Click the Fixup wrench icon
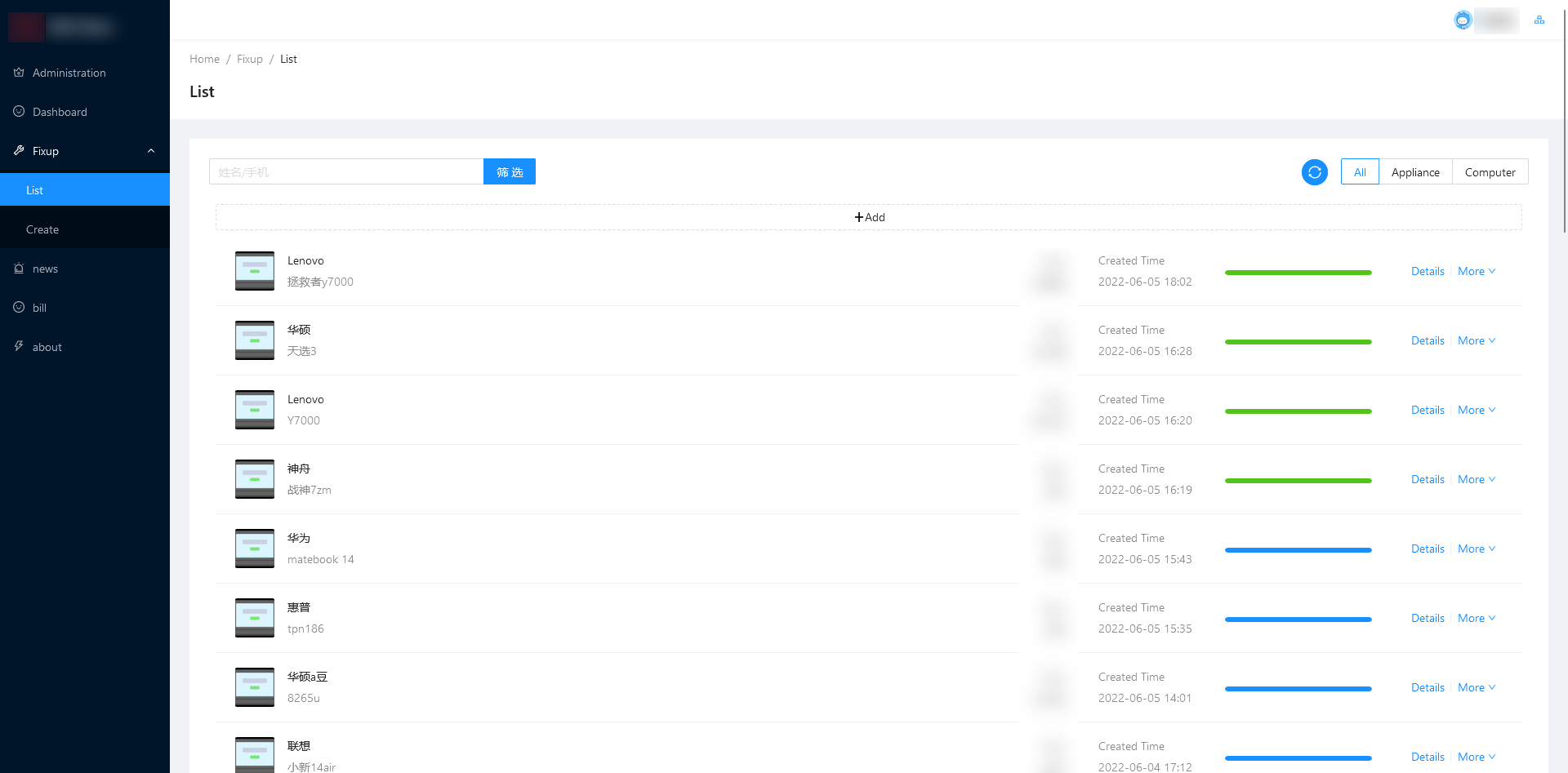The image size is (1568, 773). [x=19, y=151]
